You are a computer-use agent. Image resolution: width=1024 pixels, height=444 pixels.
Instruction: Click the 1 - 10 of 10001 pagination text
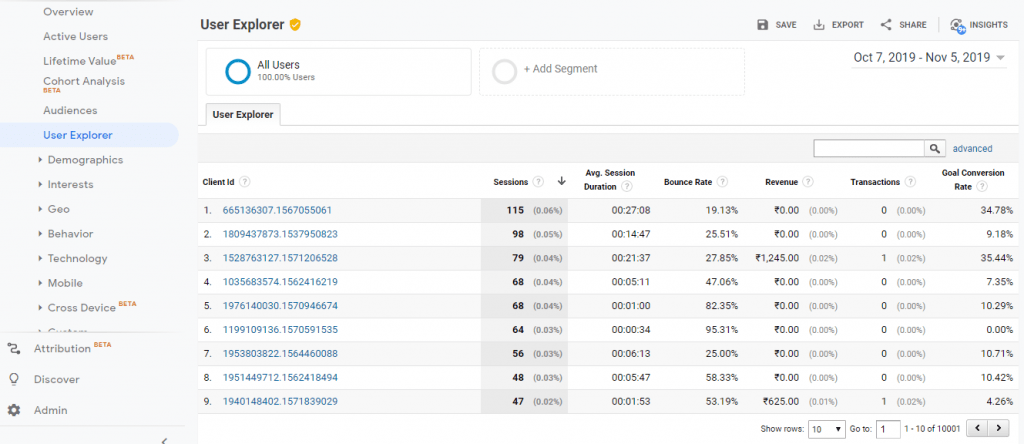[x=932, y=429]
